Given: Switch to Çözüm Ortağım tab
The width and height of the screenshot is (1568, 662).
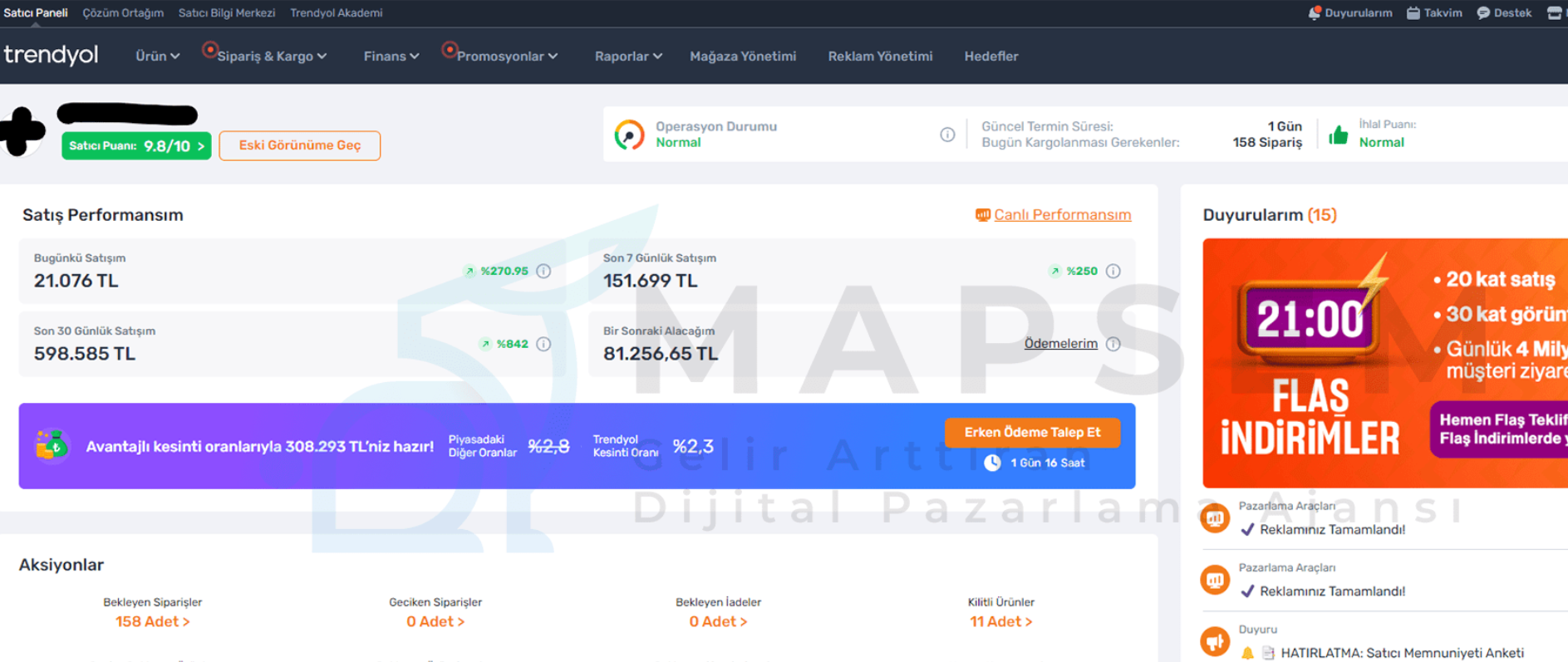Looking at the screenshot, I should click(123, 13).
